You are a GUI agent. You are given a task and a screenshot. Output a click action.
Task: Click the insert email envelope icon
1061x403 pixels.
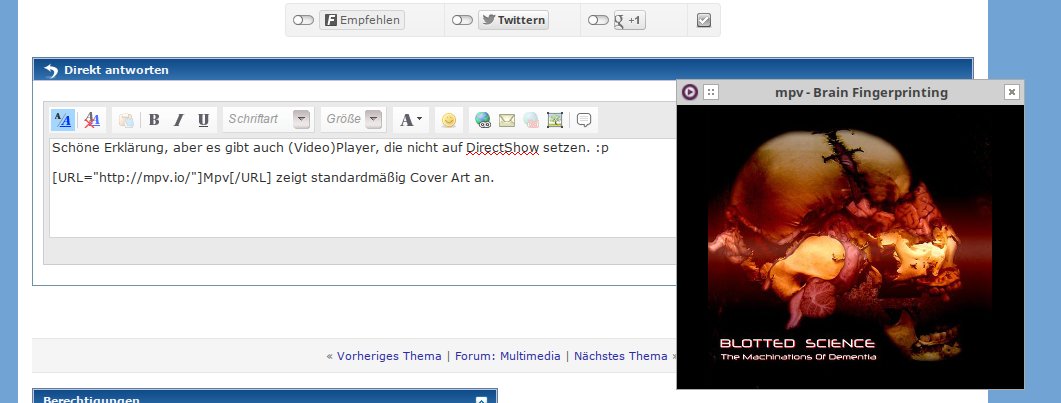pyautogui.click(x=507, y=120)
